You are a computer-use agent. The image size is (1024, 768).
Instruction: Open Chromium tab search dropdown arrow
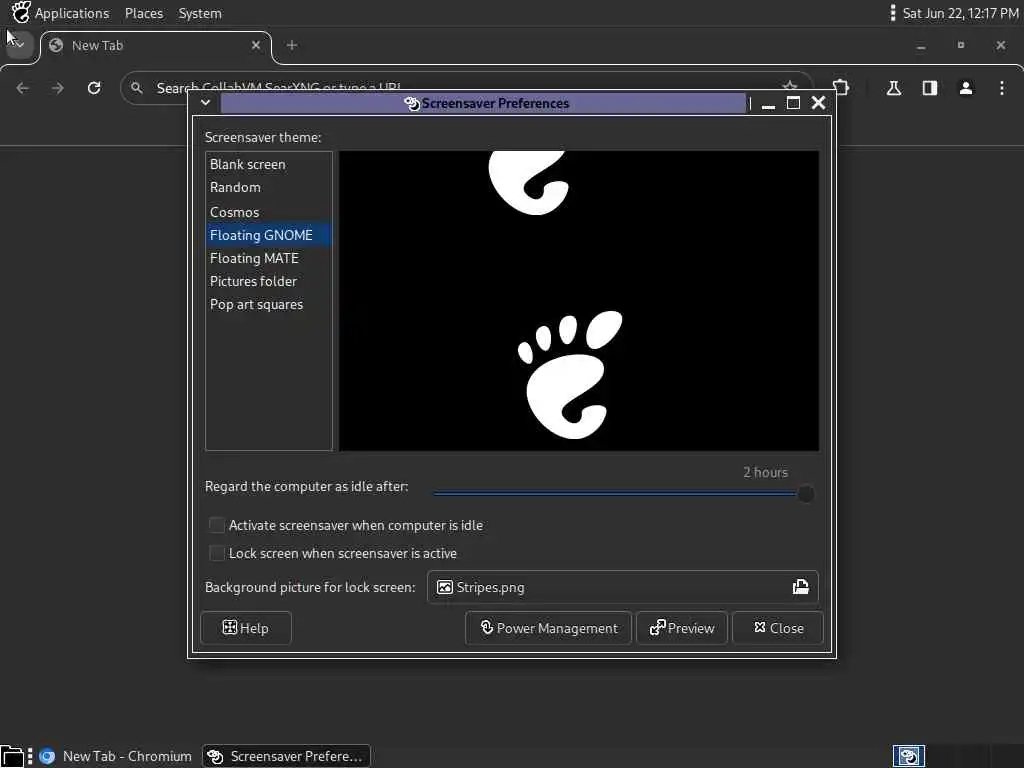19,44
